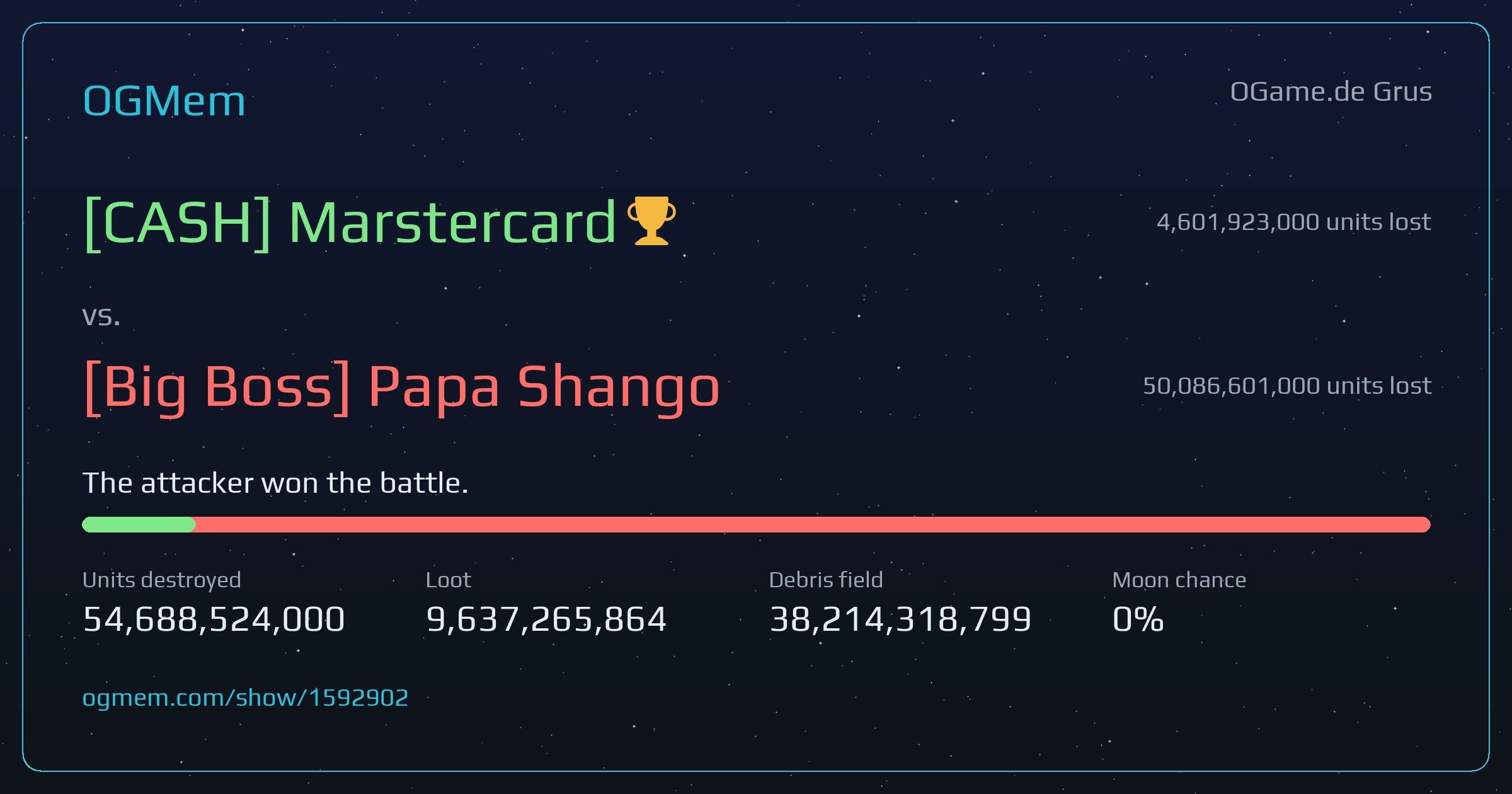Screen dimensions: 1512x794
Task: Click the 0% moon chance value
Action: click(x=1138, y=619)
